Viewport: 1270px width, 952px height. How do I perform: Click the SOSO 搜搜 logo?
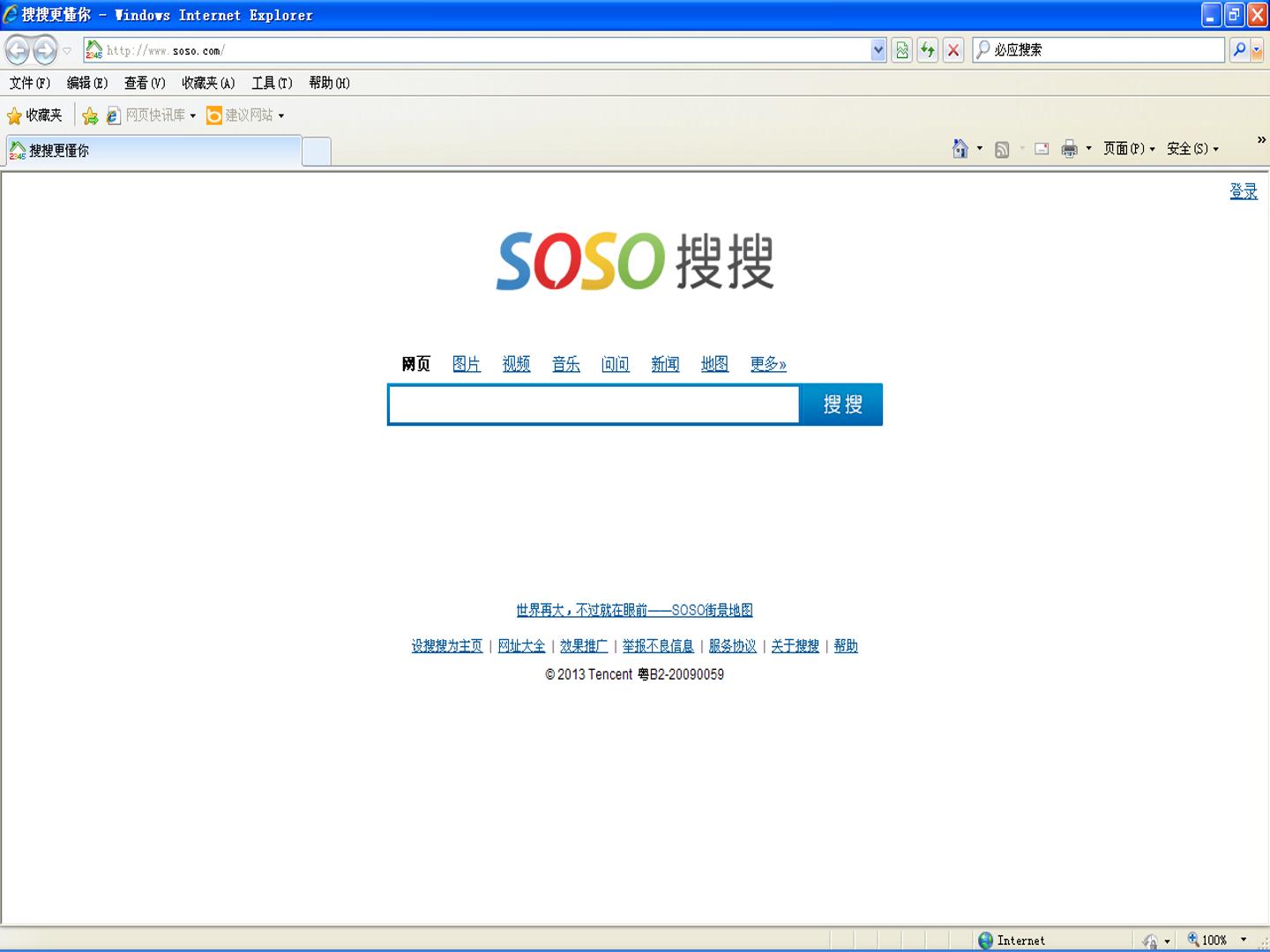635,261
